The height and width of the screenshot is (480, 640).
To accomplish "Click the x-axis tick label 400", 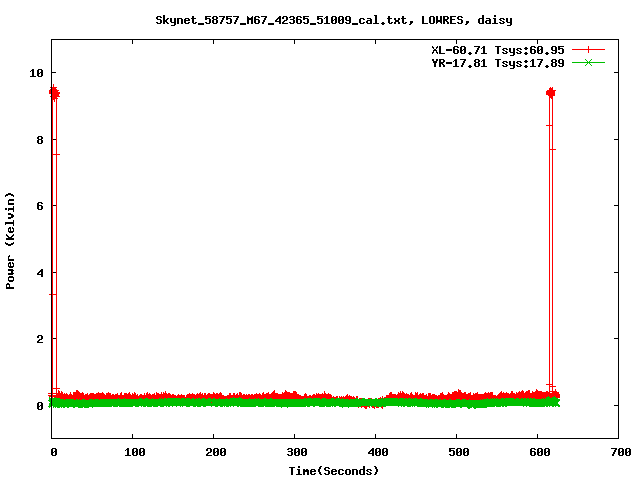I will click(378, 452).
